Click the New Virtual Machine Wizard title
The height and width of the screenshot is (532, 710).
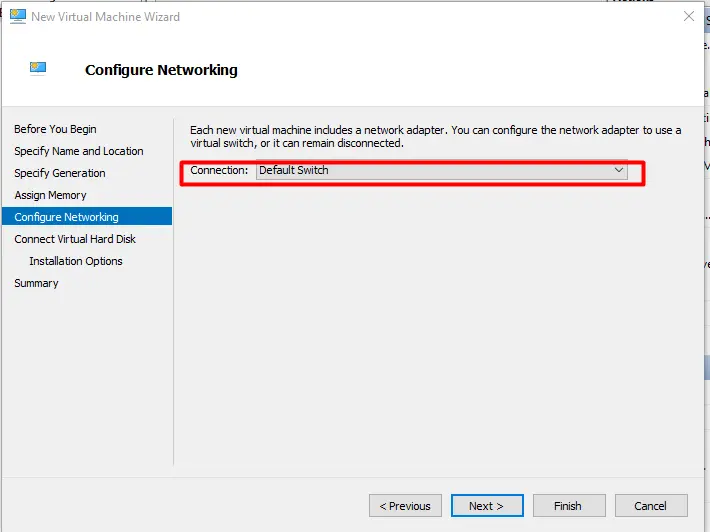tap(106, 17)
